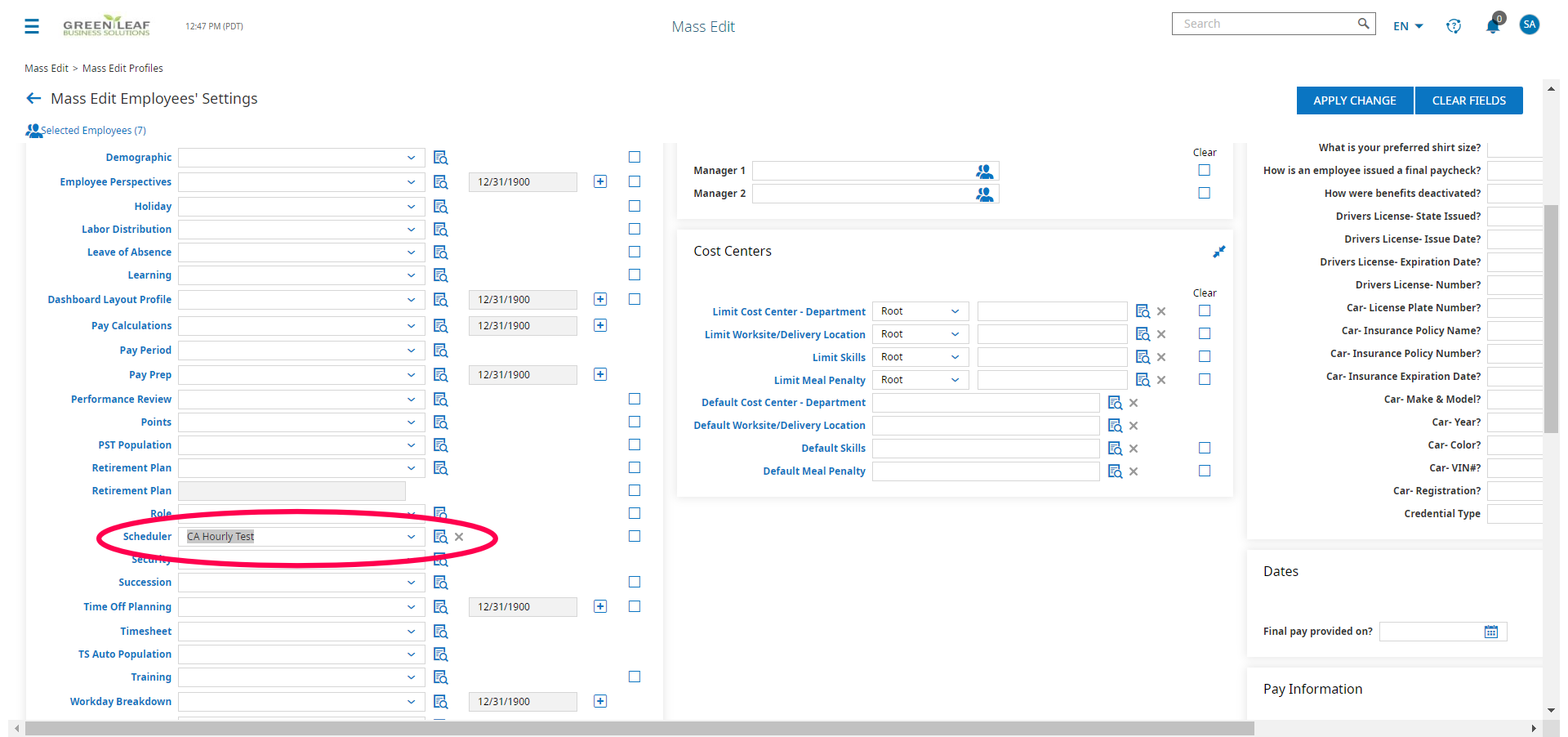
Task: Tick the Manager 1 Clear checkbox
Action: [x=1204, y=170]
